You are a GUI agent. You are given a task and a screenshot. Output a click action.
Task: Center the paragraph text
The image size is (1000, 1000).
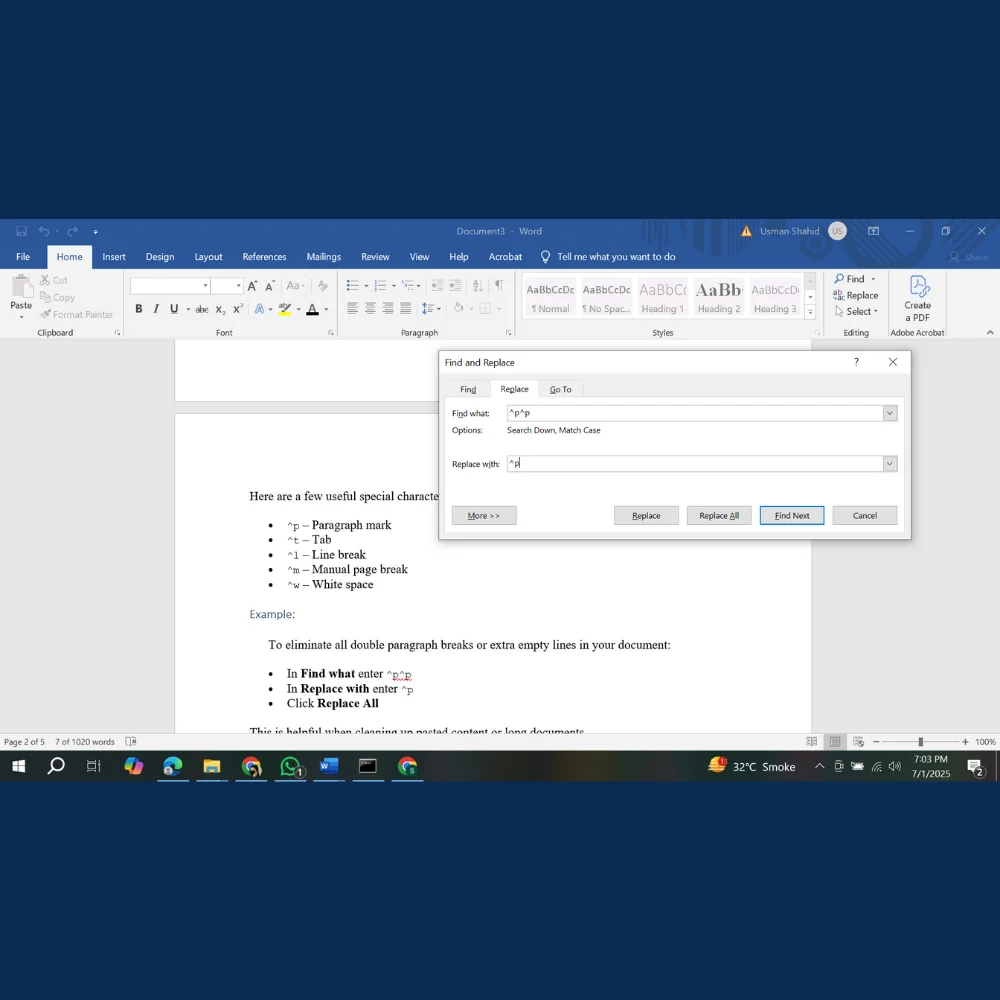tap(370, 309)
